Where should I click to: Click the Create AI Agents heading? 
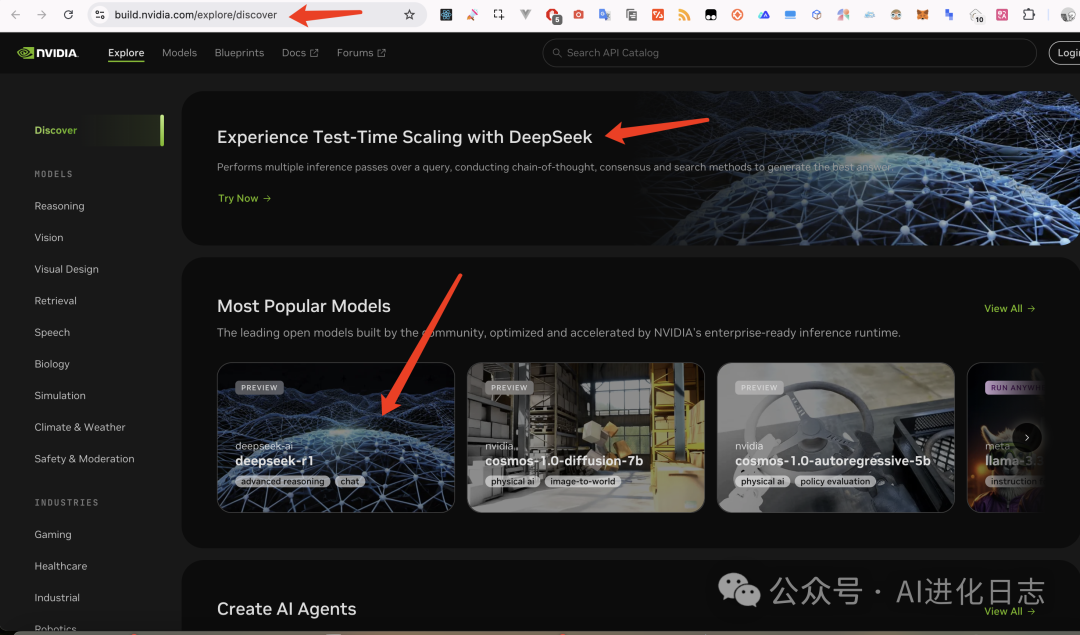click(x=287, y=610)
